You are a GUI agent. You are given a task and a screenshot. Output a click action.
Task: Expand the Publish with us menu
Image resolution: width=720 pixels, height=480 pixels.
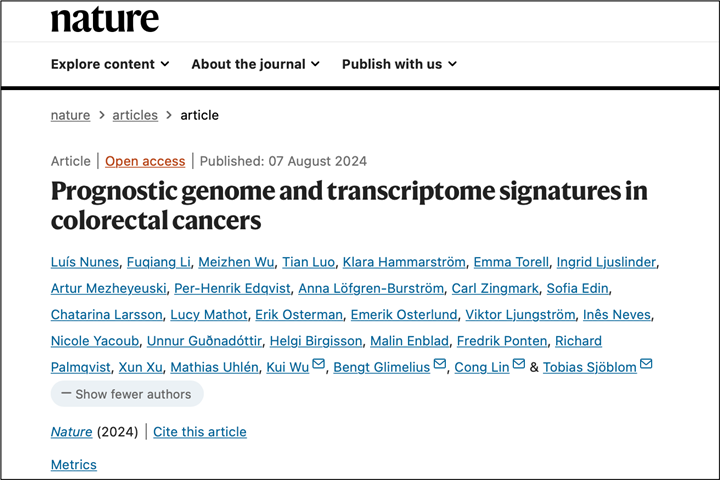click(x=399, y=64)
